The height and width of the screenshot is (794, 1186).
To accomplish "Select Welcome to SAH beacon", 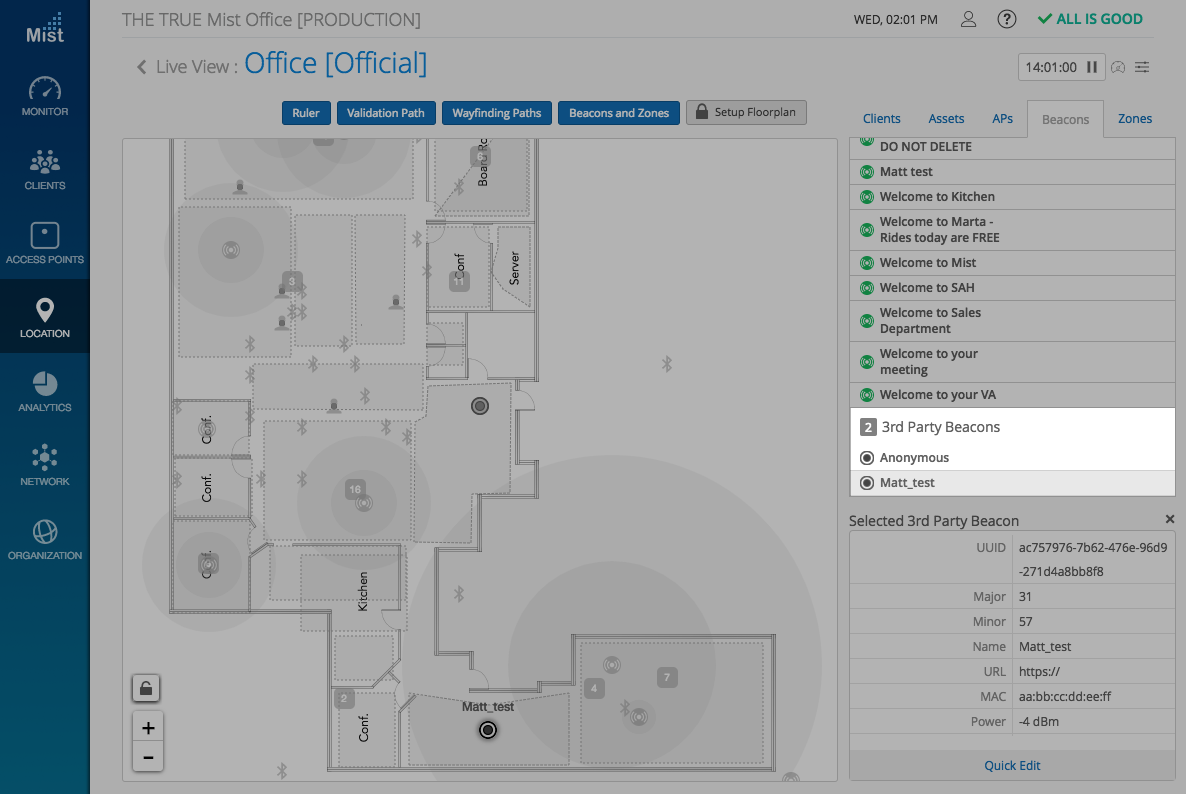I will pos(1012,287).
